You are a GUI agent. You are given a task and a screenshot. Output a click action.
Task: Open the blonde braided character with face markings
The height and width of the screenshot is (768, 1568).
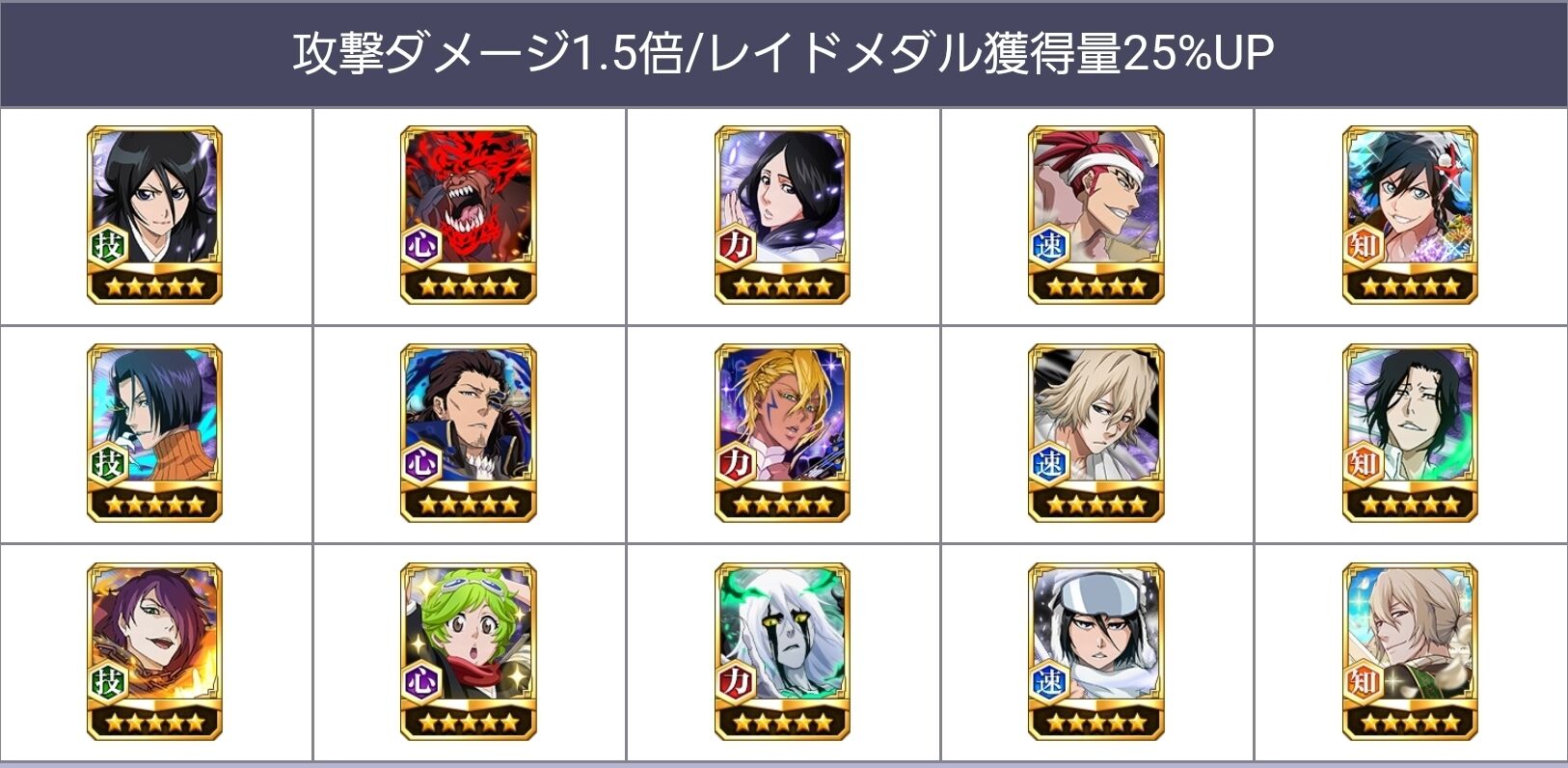(782, 433)
